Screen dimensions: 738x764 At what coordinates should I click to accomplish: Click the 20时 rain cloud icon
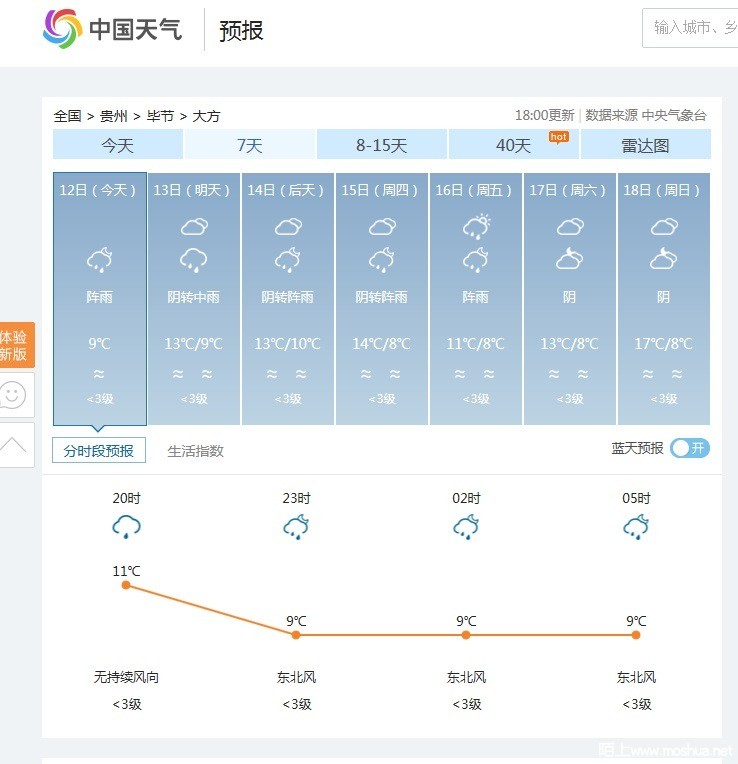pyautogui.click(x=126, y=526)
